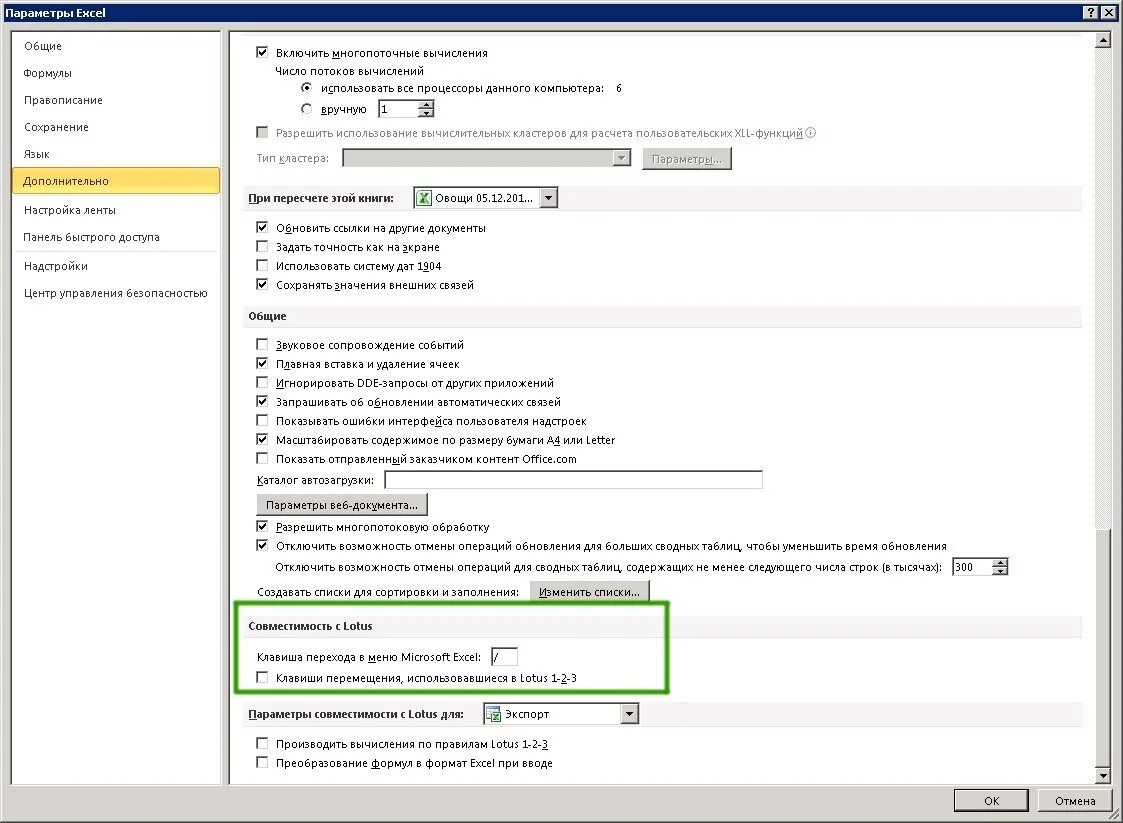
Task: Enable Преобразование формул в формат Excel
Action: pos(262,763)
